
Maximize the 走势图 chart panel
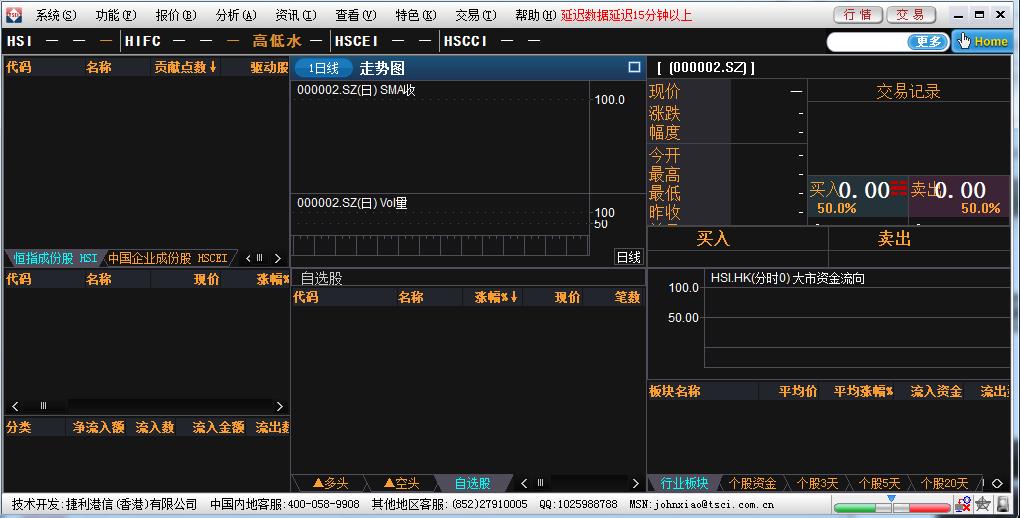[634, 68]
